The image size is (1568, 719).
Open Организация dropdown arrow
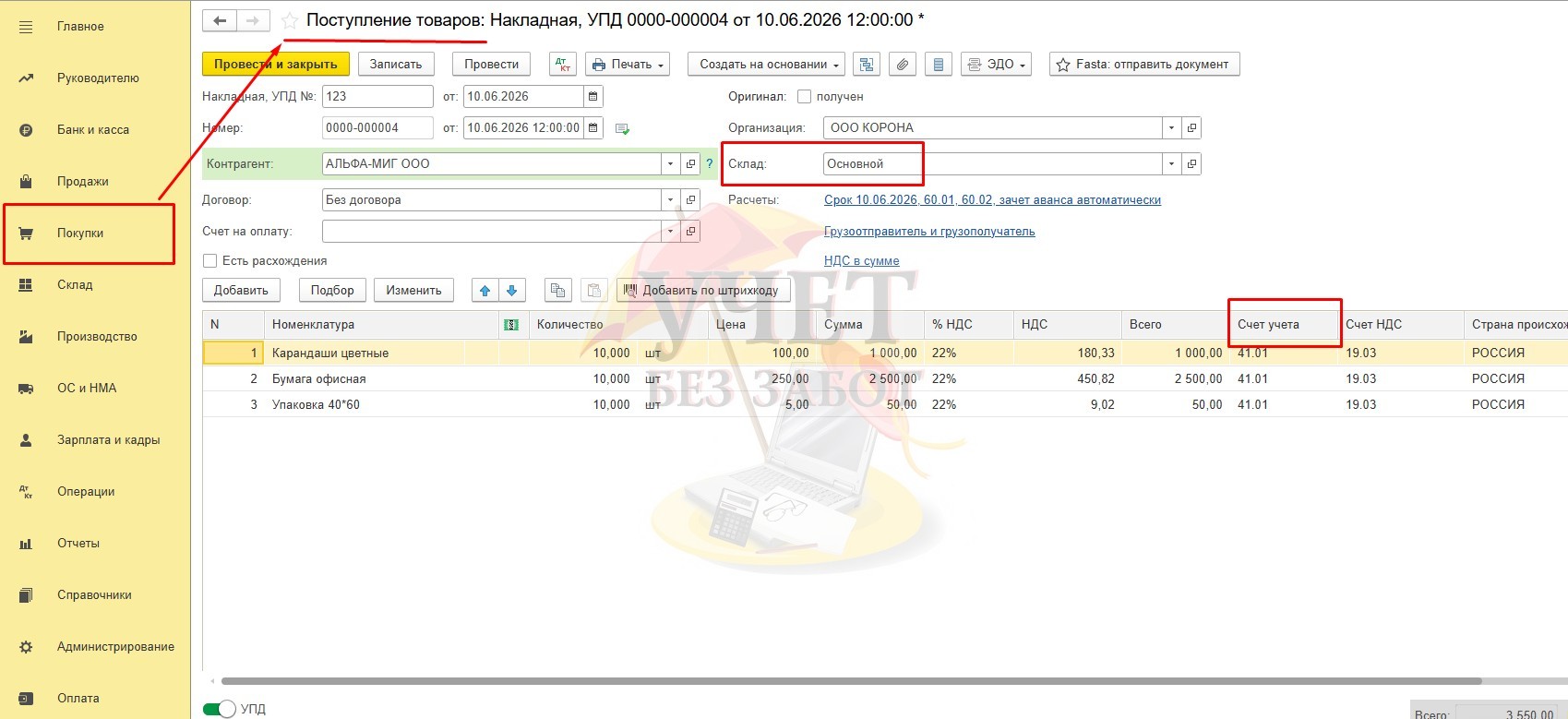tap(1171, 127)
